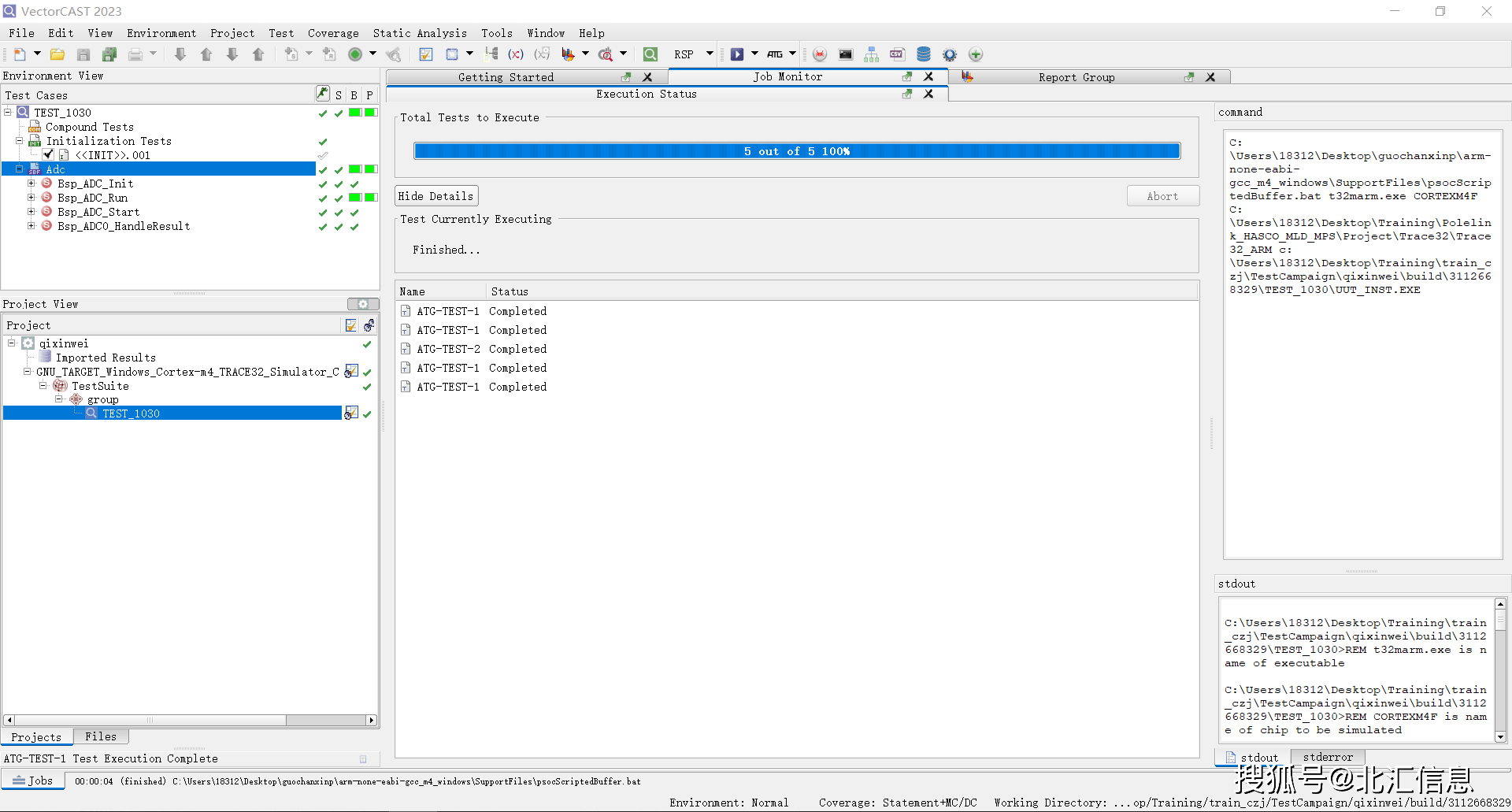Click the Abort button

click(1162, 196)
